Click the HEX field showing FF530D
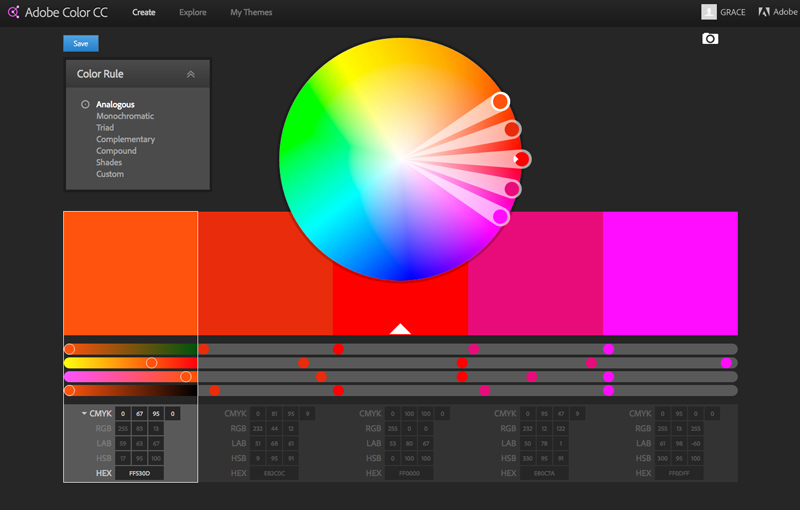Viewport: 800px width, 510px height. (139, 473)
